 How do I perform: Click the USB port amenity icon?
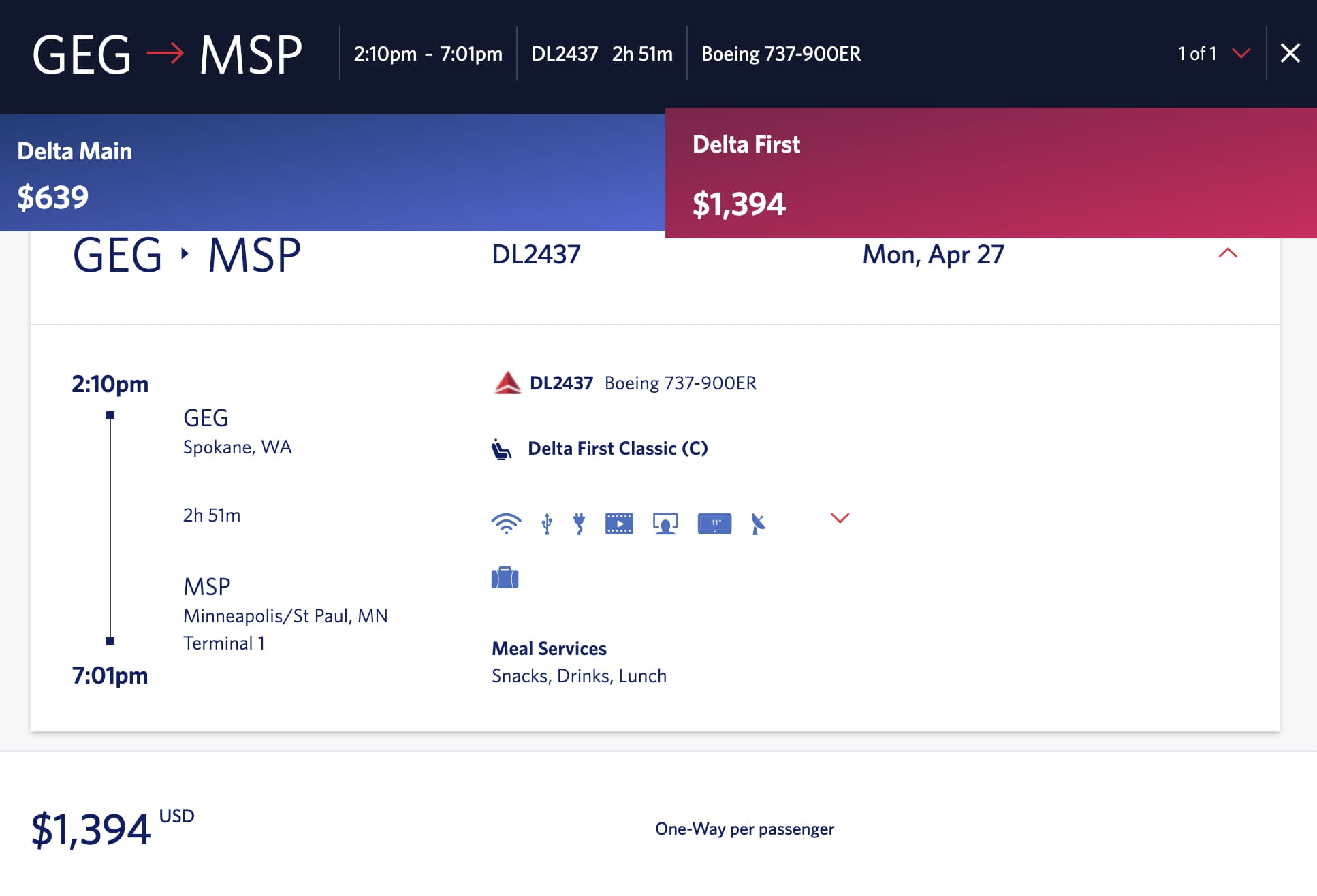pyautogui.click(x=546, y=524)
